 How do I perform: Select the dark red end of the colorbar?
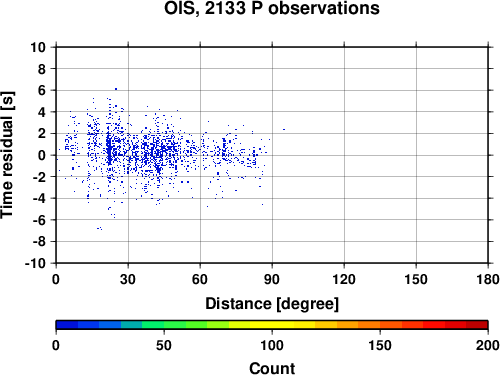point(477,325)
